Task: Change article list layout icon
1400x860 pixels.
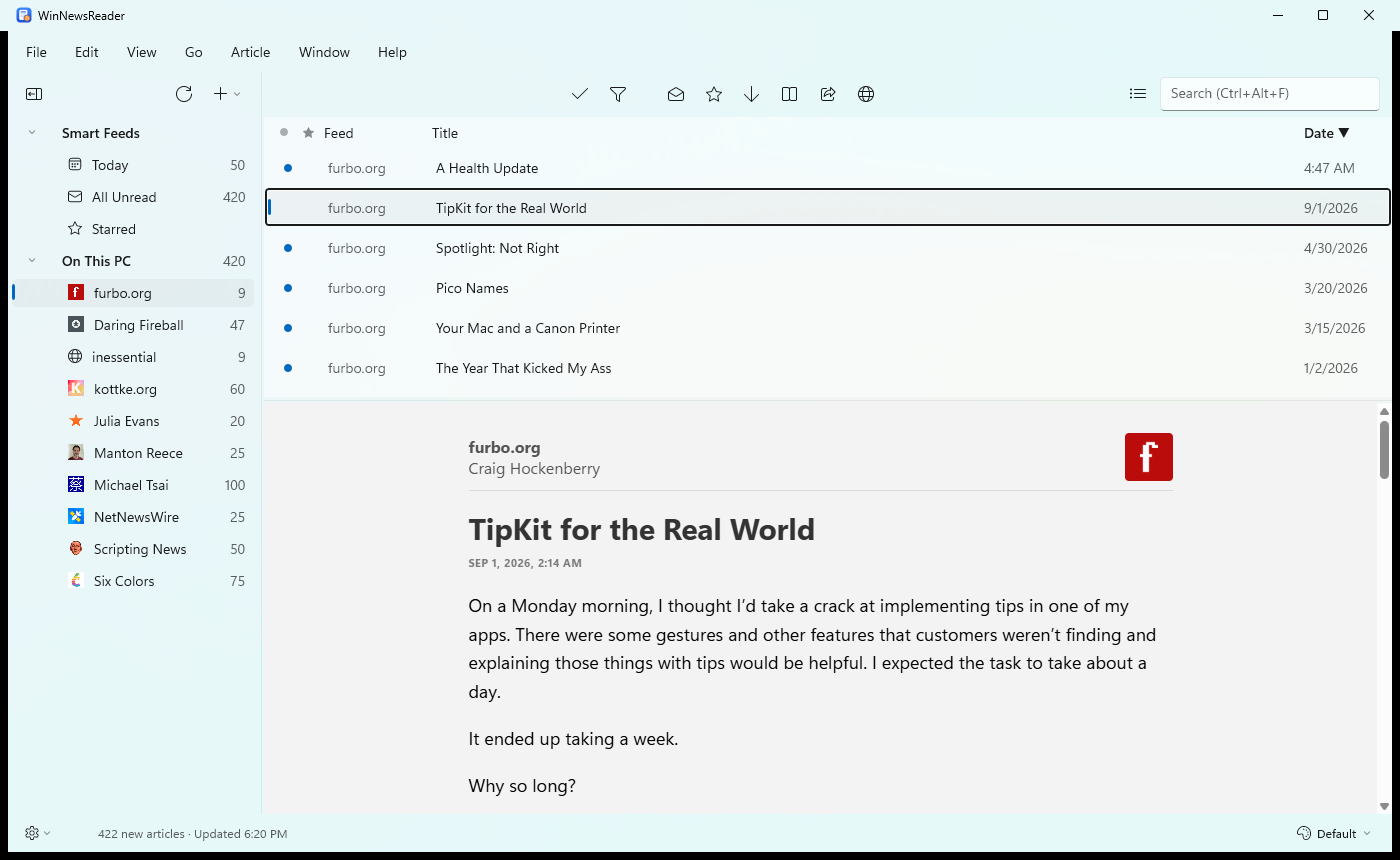Action: click(1138, 94)
